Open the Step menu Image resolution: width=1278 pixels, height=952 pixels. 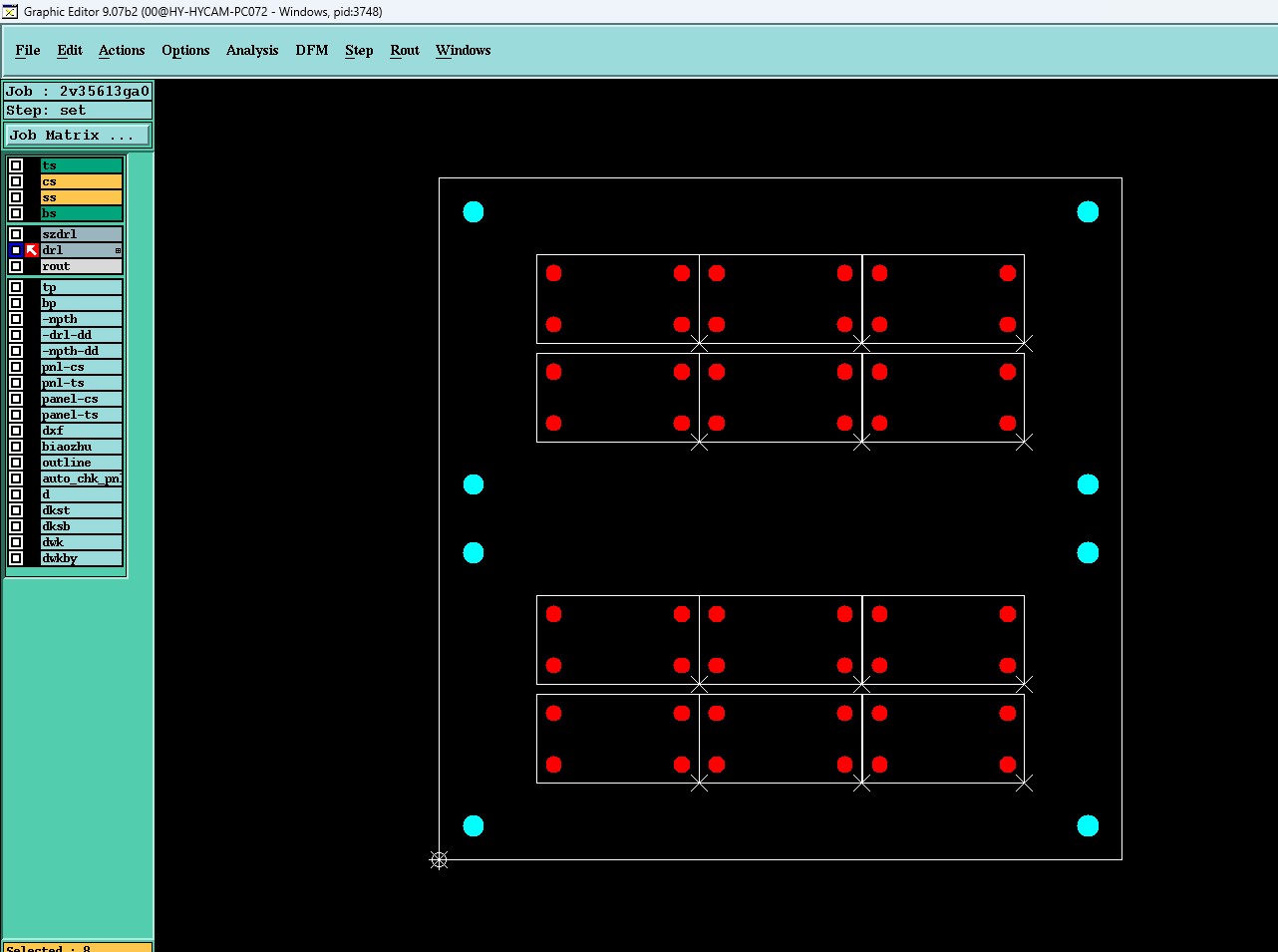(359, 50)
